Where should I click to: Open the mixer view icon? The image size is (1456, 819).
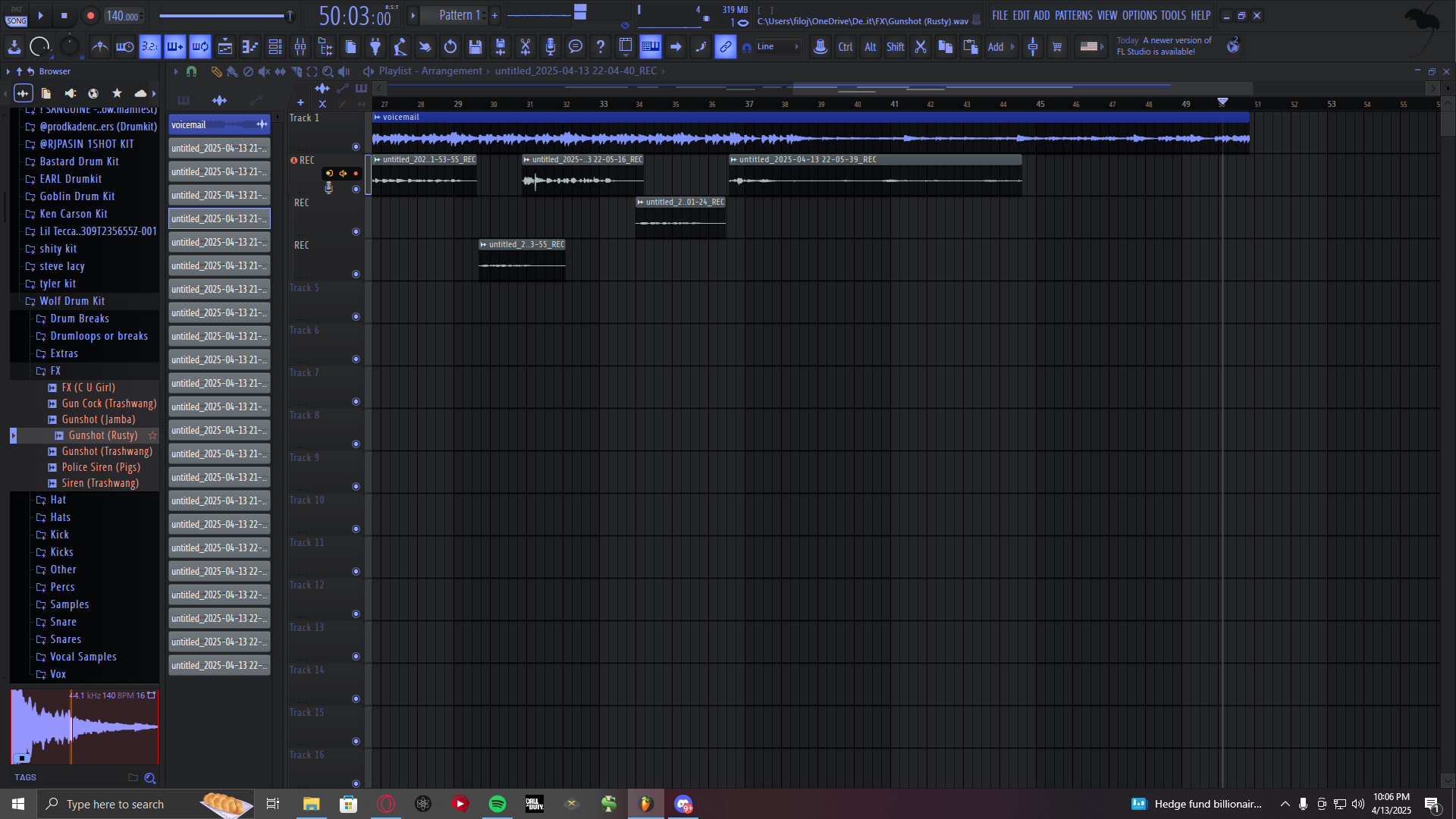tap(300, 47)
